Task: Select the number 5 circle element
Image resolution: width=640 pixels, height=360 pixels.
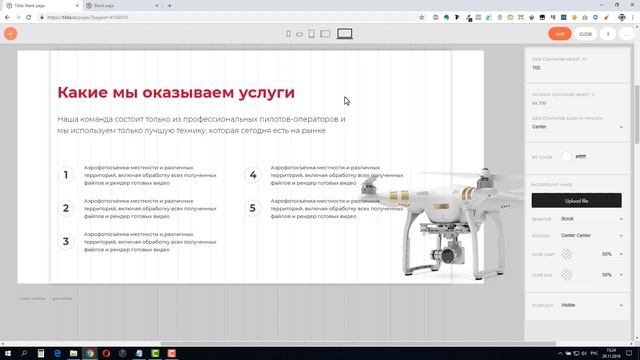Action: coord(253,208)
